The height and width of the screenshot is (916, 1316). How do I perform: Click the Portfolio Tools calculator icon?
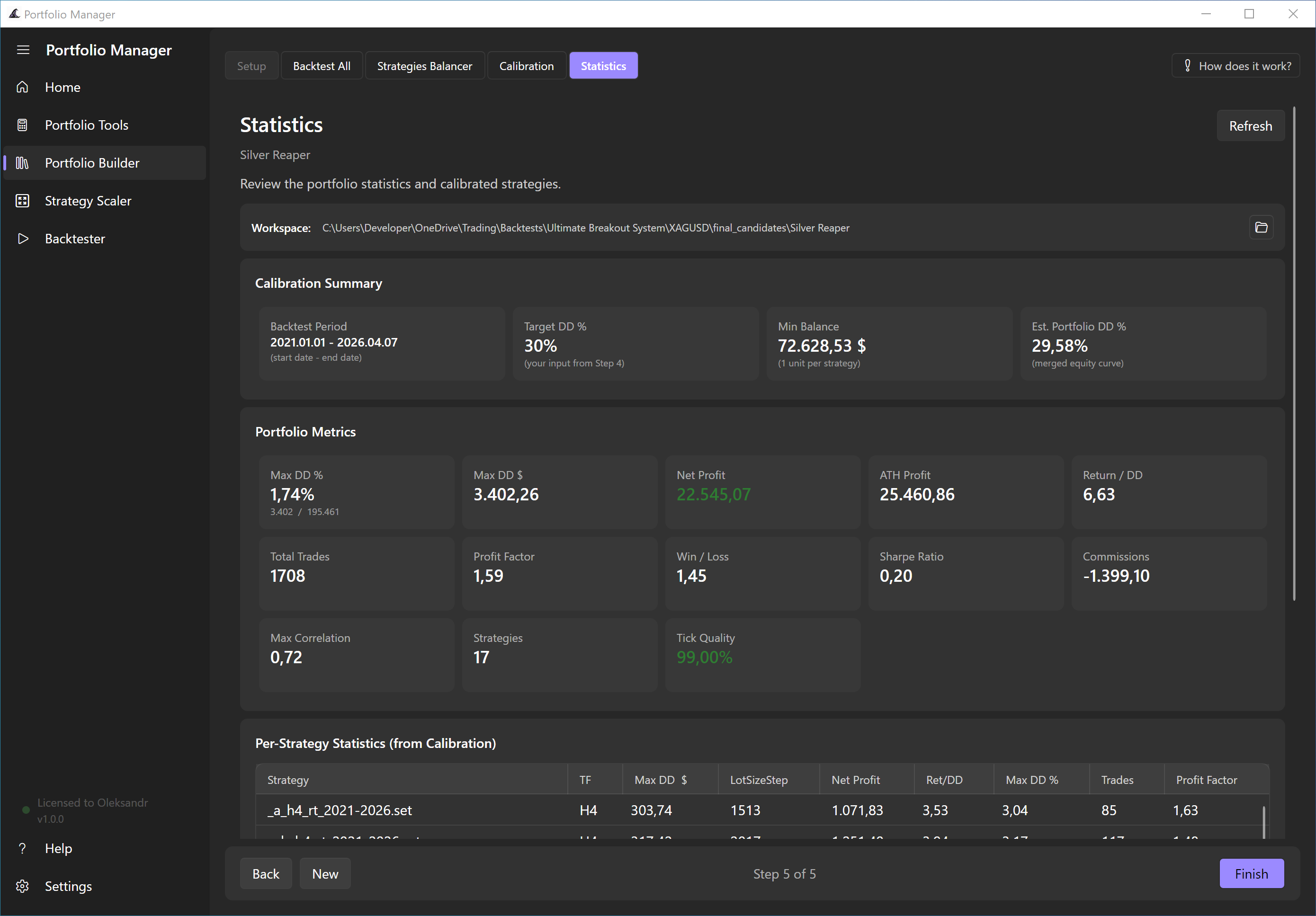click(x=22, y=125)
